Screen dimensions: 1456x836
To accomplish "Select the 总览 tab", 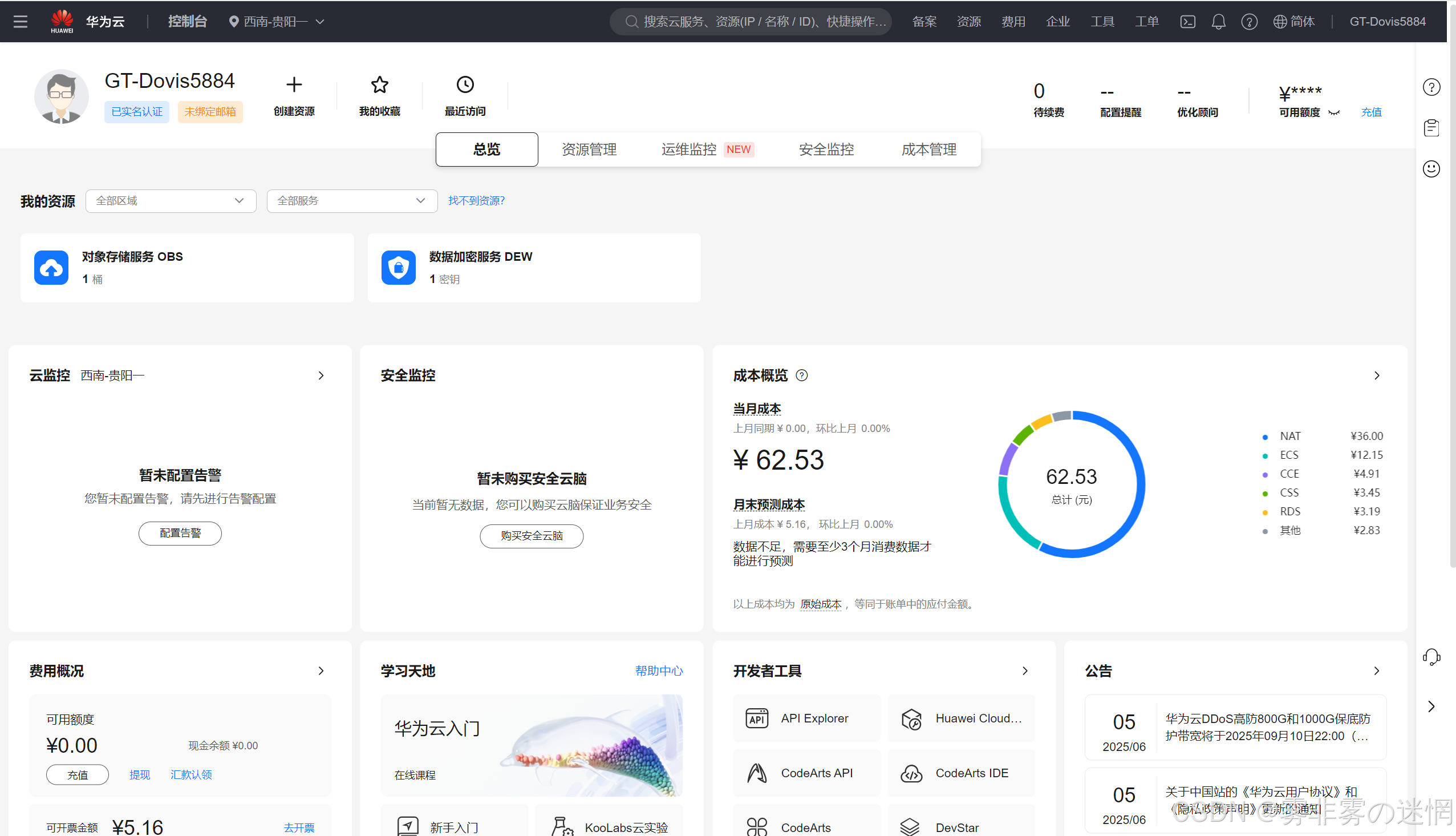I will pyautogui.click(x=487, y=150).
